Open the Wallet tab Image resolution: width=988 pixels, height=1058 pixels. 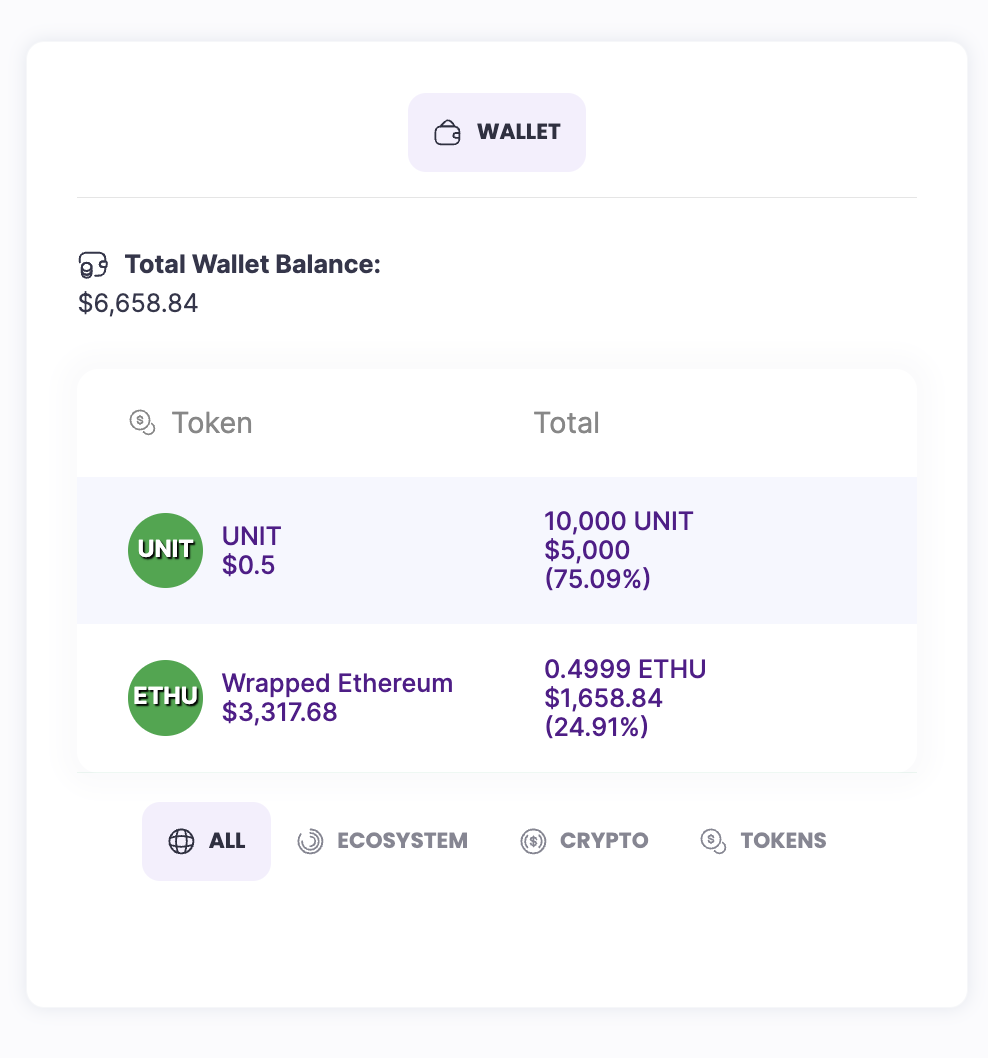pos(497,133)
